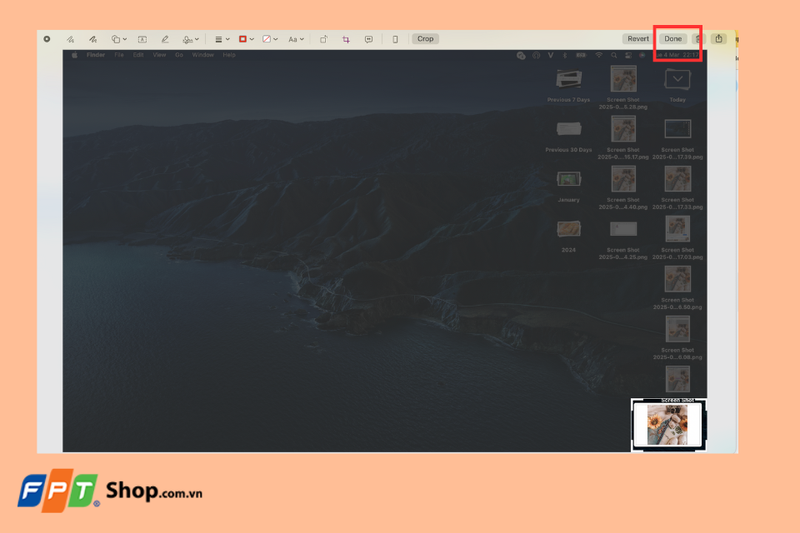Expand the Today stack with chevron
The image size is (800, 533).
[x=678, y=80]
